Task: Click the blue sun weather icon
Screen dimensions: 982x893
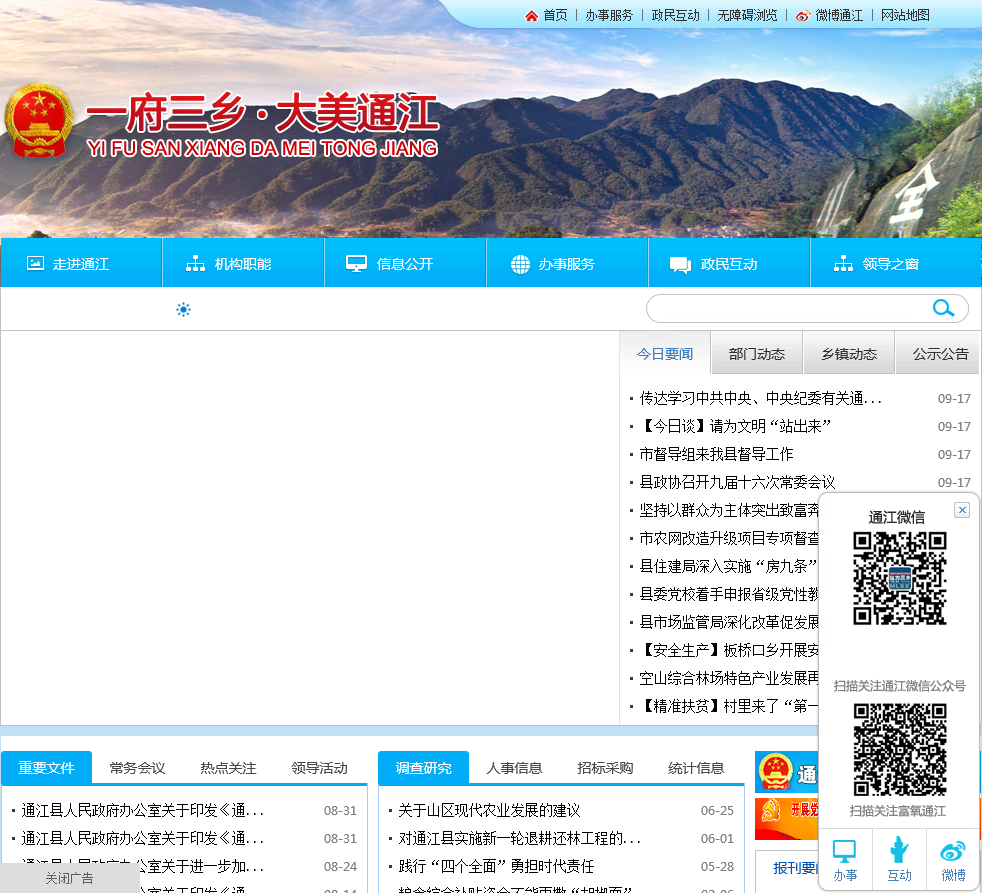Action: (x=183, y=309)
